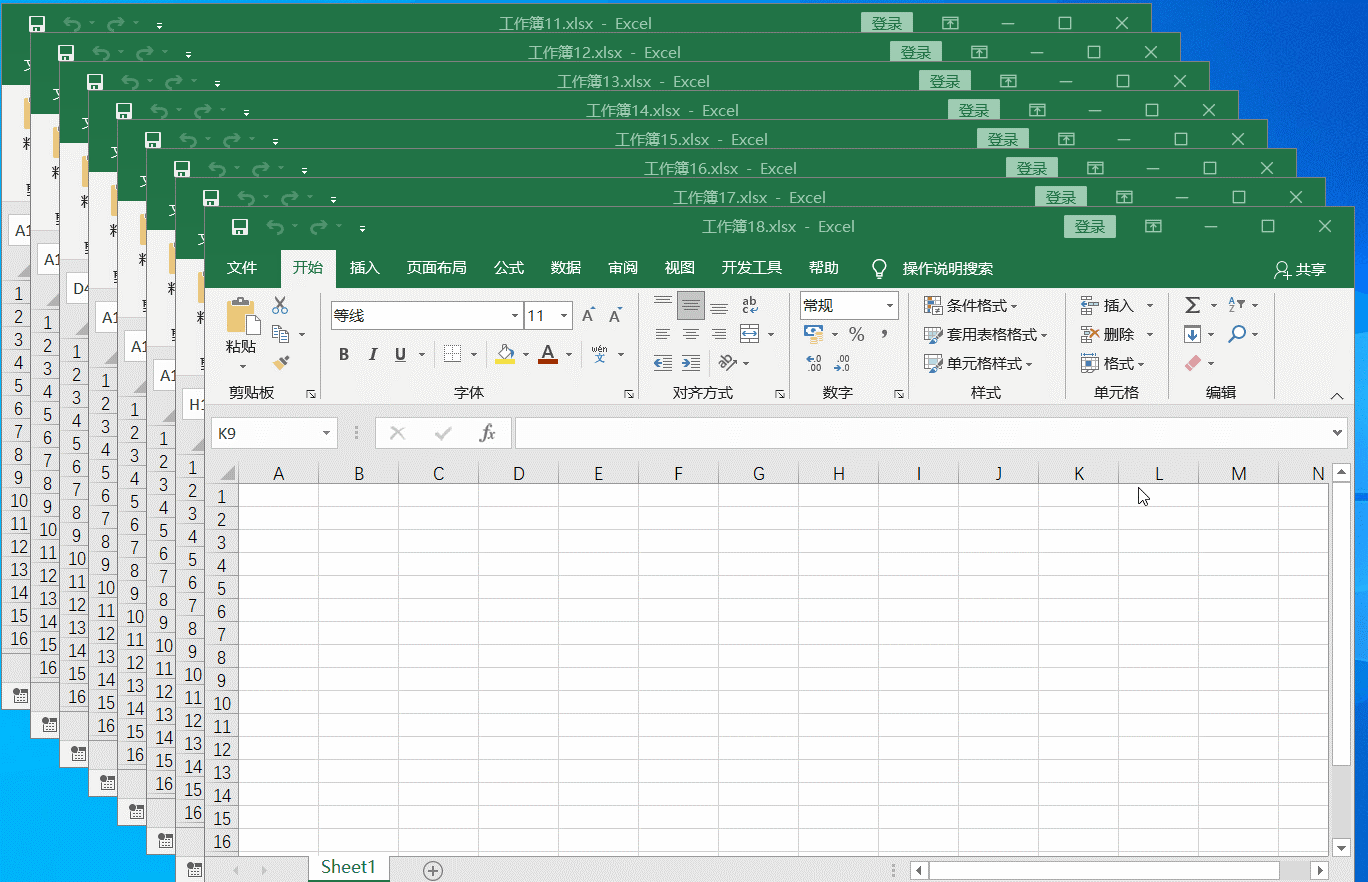Click the 登录 button in 工作簿18

coord(1089,227)
